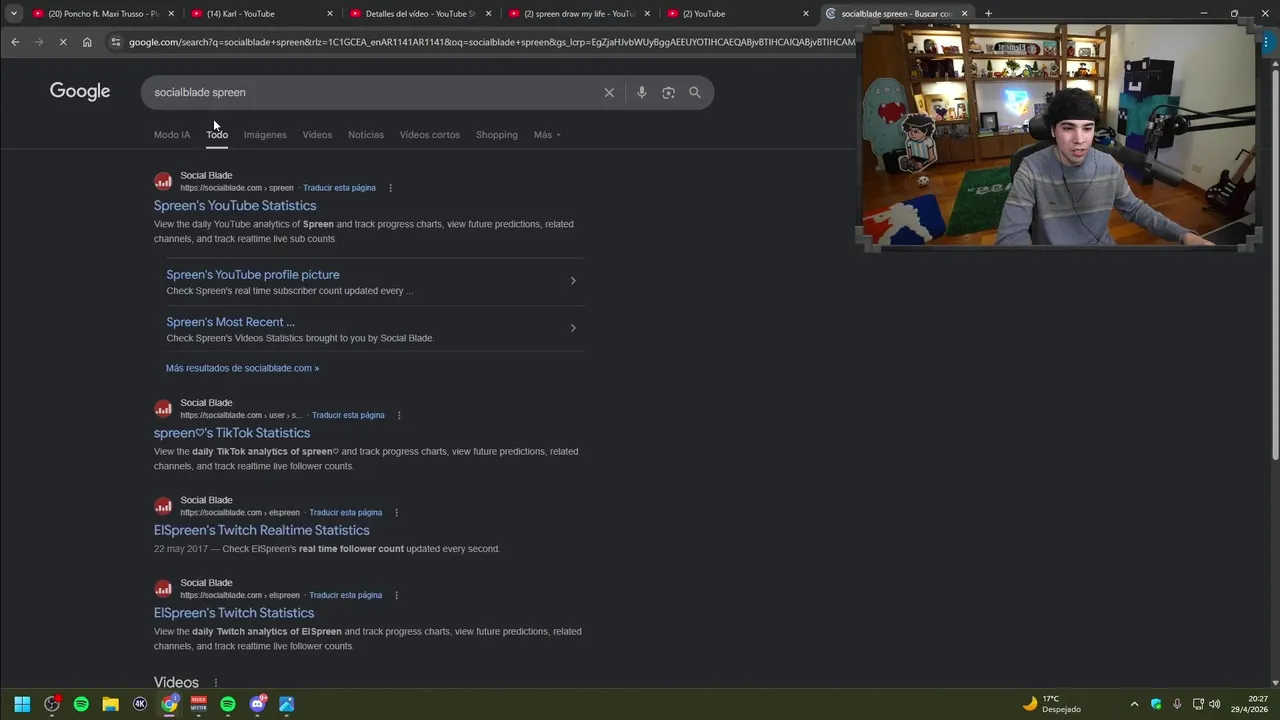Click Social Blade favicon of the TikTok result

163,409
